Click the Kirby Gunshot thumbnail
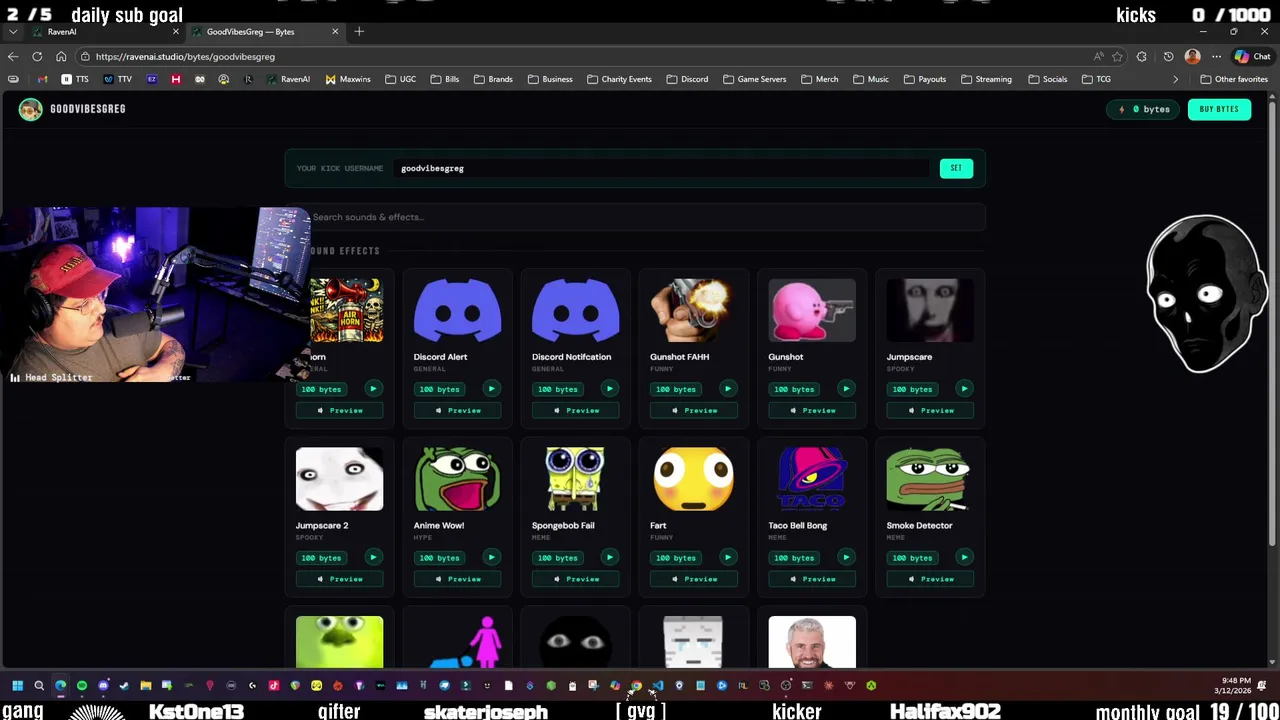1280x720 pixels. click(811, 311)
